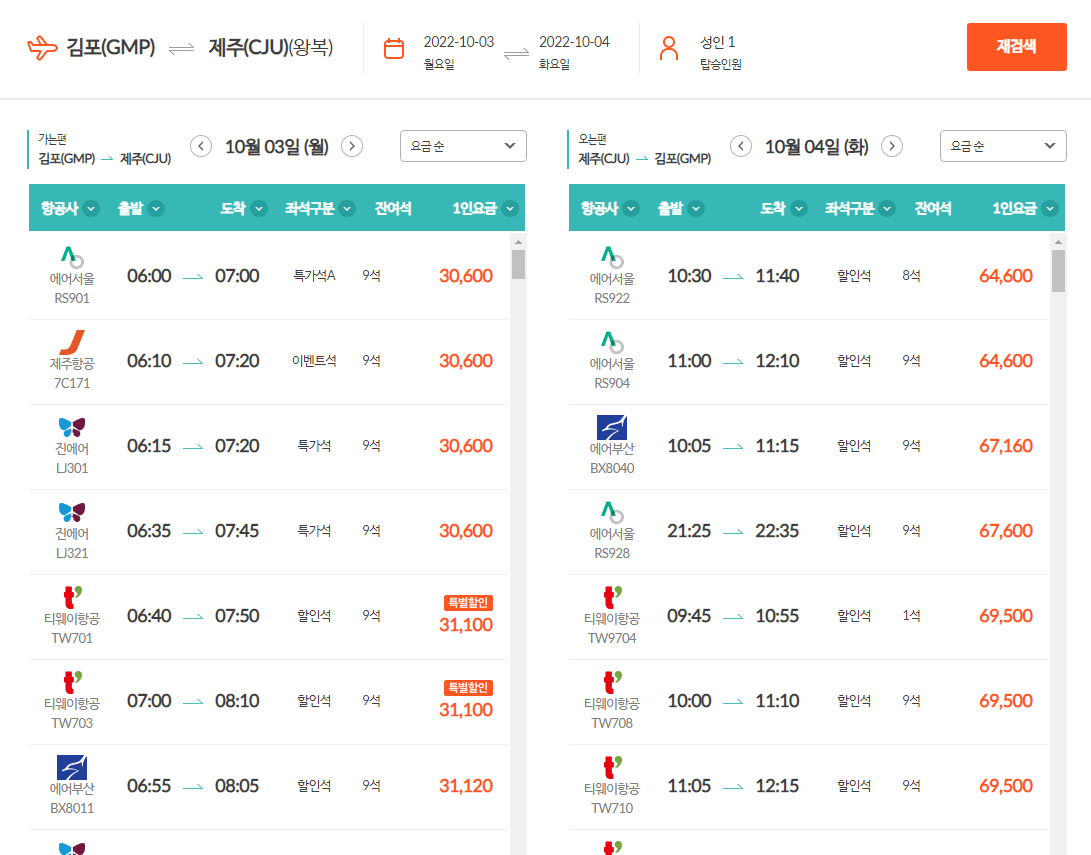Click Air Seoul logo for flight RS922

(612, 257)
